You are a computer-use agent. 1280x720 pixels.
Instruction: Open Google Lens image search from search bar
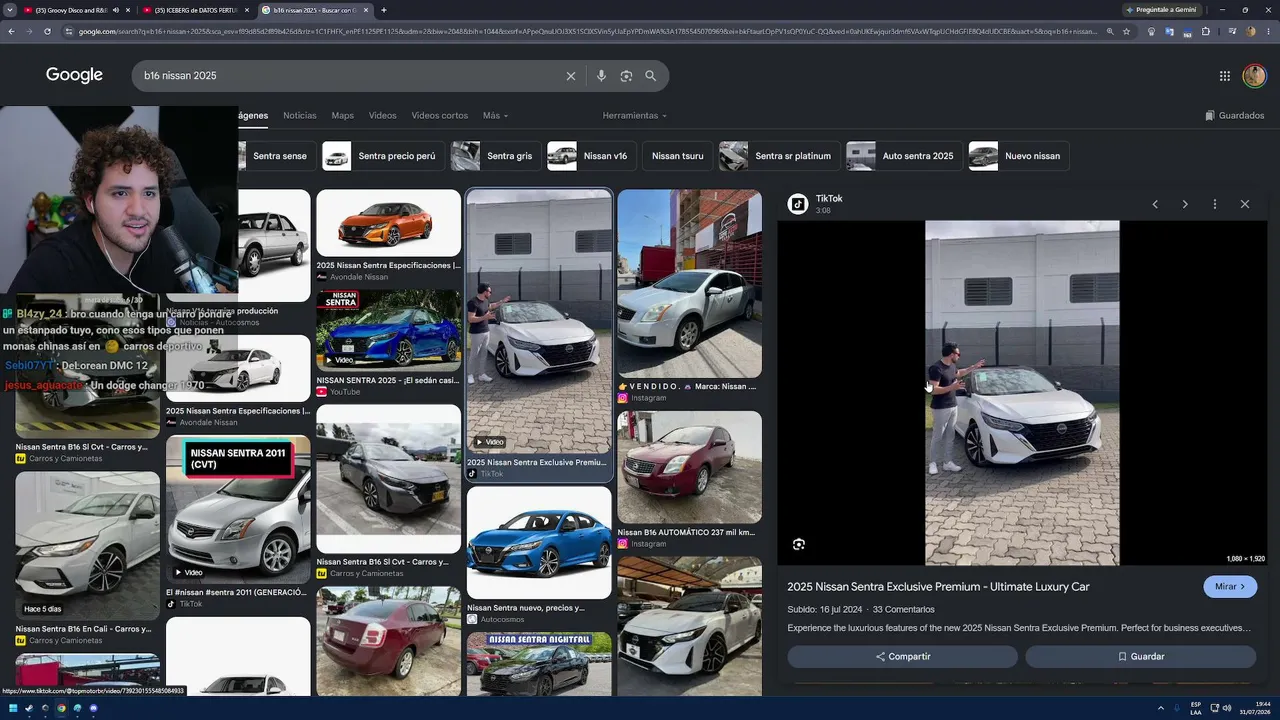[626, 76]
